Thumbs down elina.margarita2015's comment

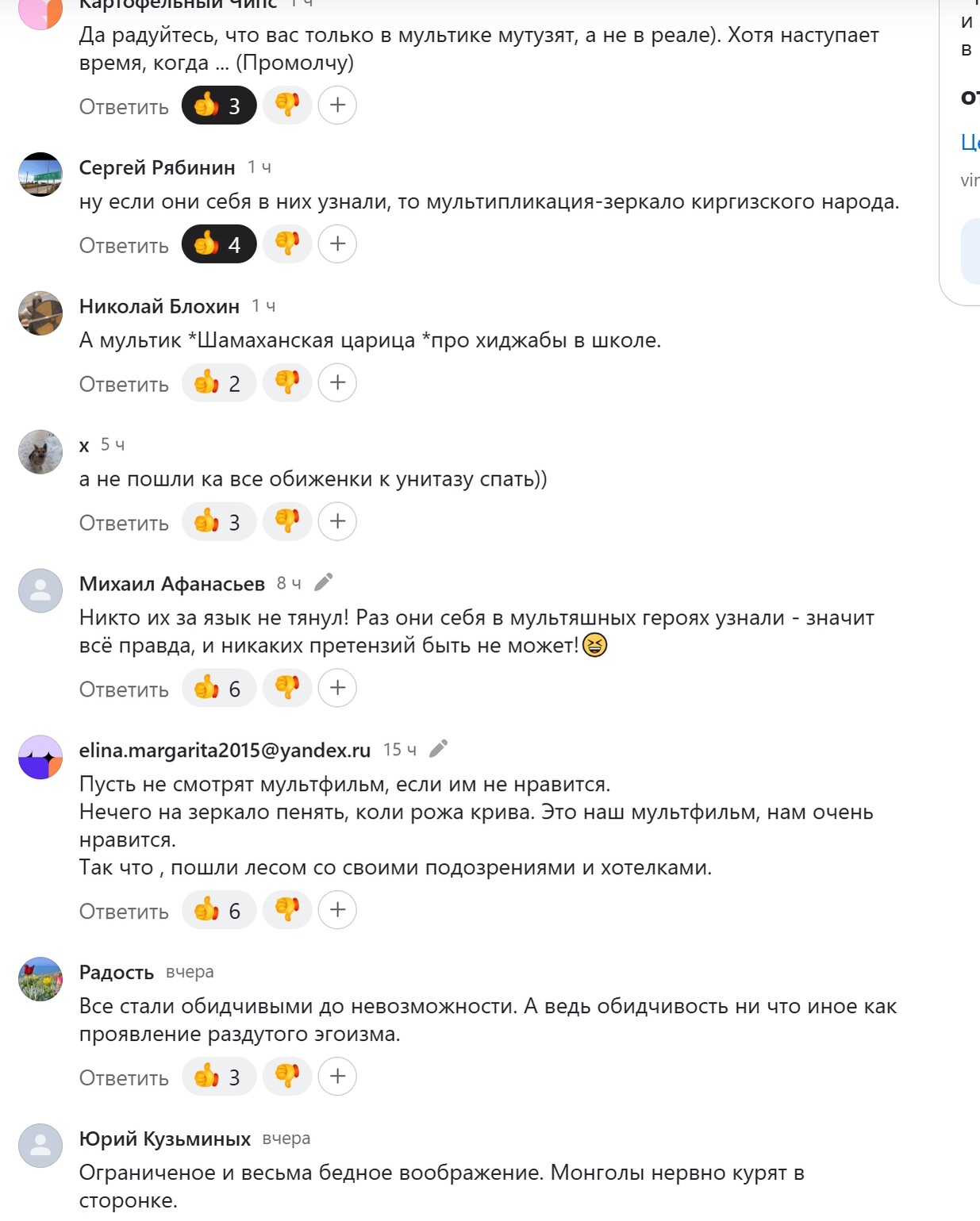coord(287,910)
